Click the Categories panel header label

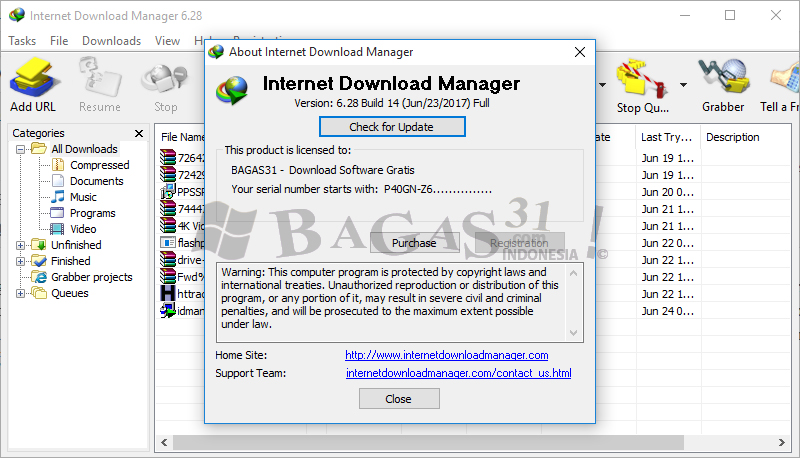pos(38,133)
